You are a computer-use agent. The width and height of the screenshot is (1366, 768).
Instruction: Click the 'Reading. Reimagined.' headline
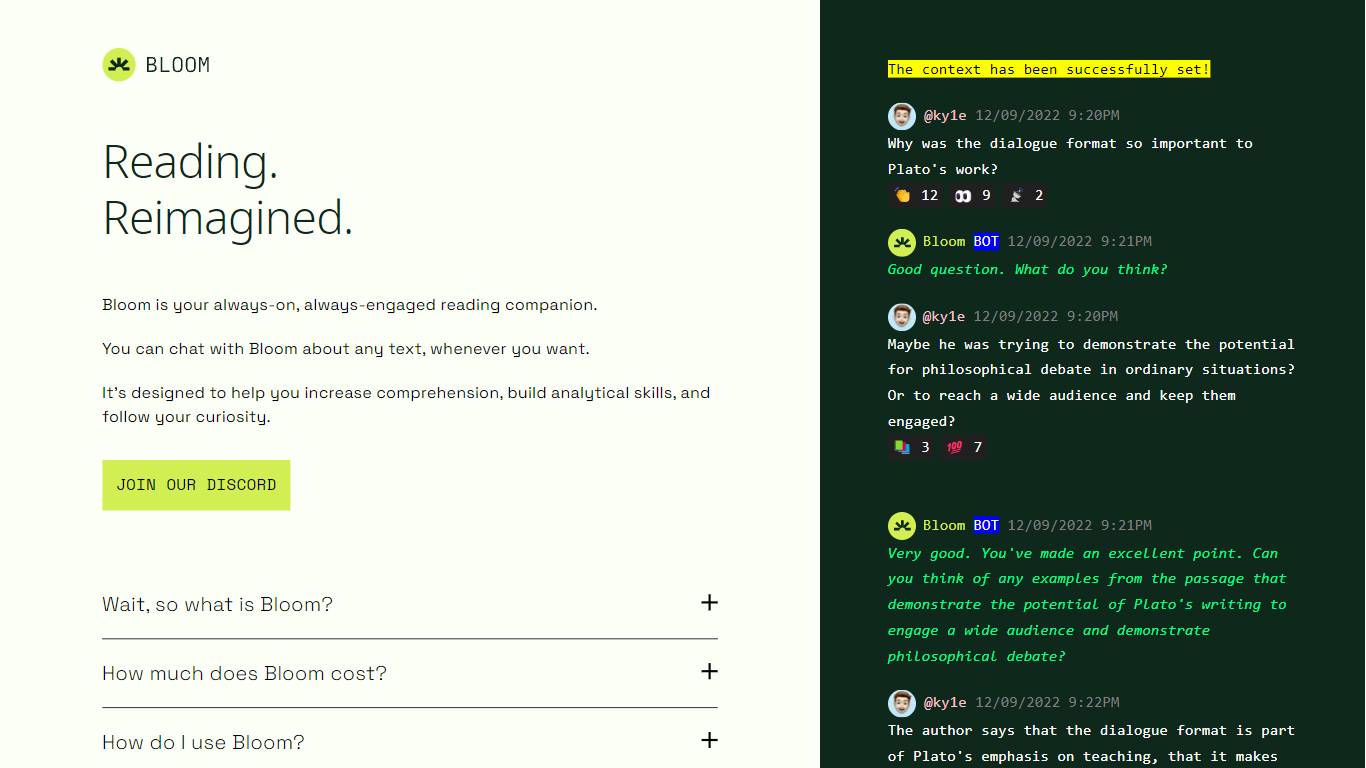(228, 190)
